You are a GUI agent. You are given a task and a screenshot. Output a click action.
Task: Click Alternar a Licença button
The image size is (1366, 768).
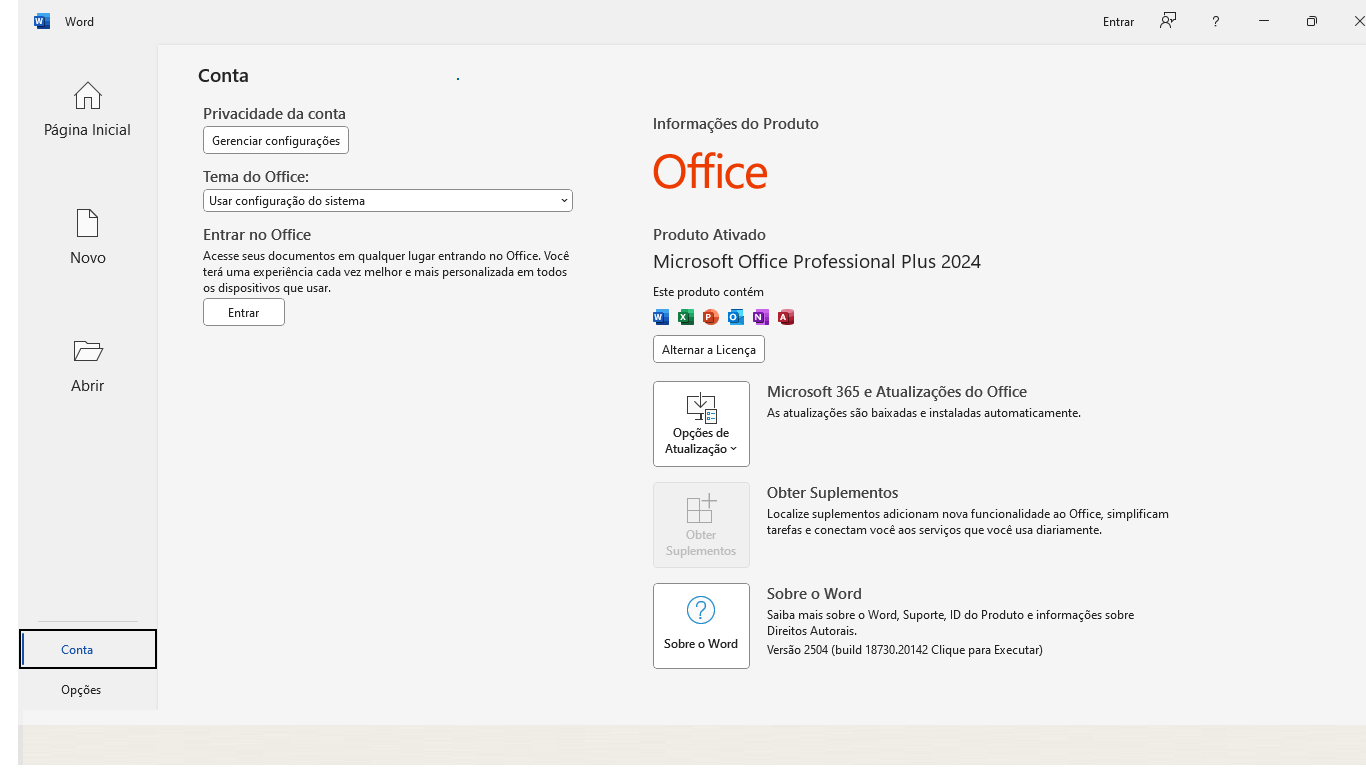click(709, 350)
